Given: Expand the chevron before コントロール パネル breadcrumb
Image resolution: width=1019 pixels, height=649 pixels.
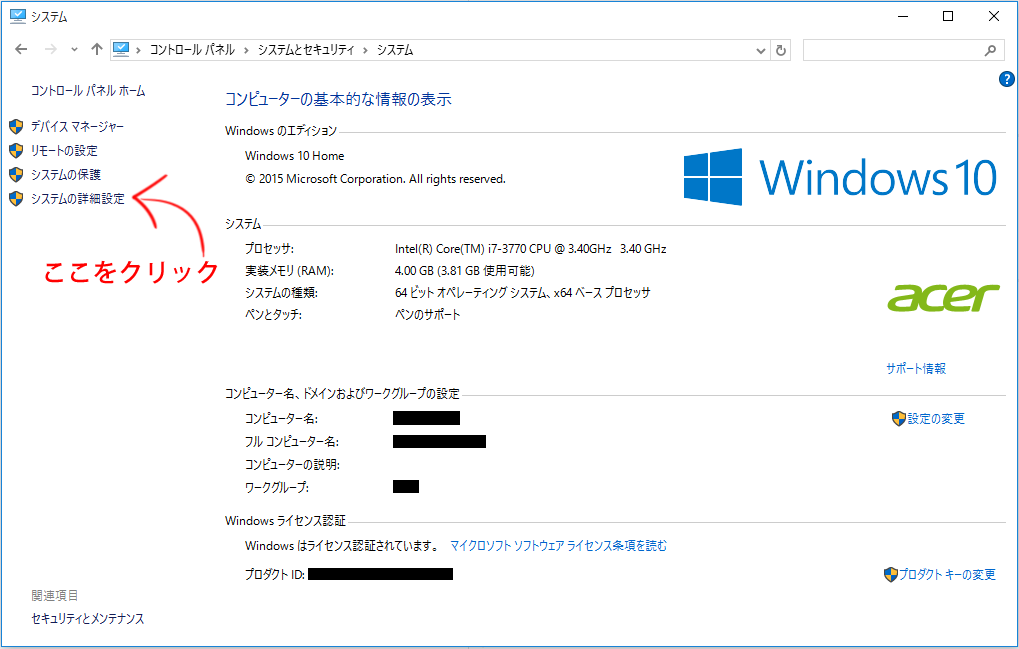Looking at the screenshot, I should click(138, 50).
